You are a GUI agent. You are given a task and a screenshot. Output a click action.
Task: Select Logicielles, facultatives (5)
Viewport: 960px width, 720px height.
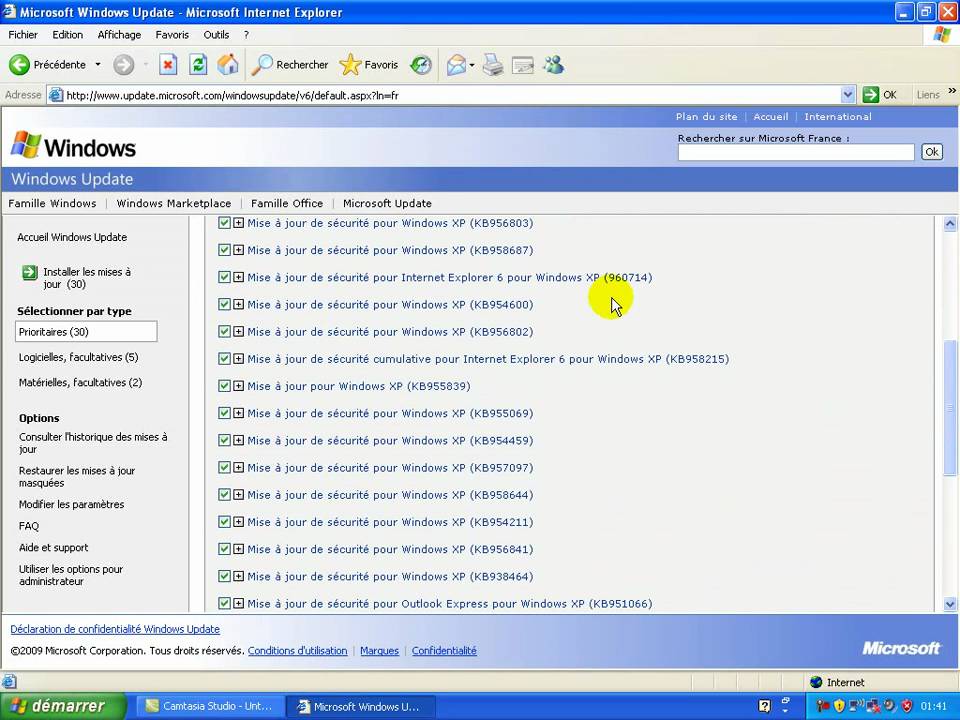click(x=78, y=357)
